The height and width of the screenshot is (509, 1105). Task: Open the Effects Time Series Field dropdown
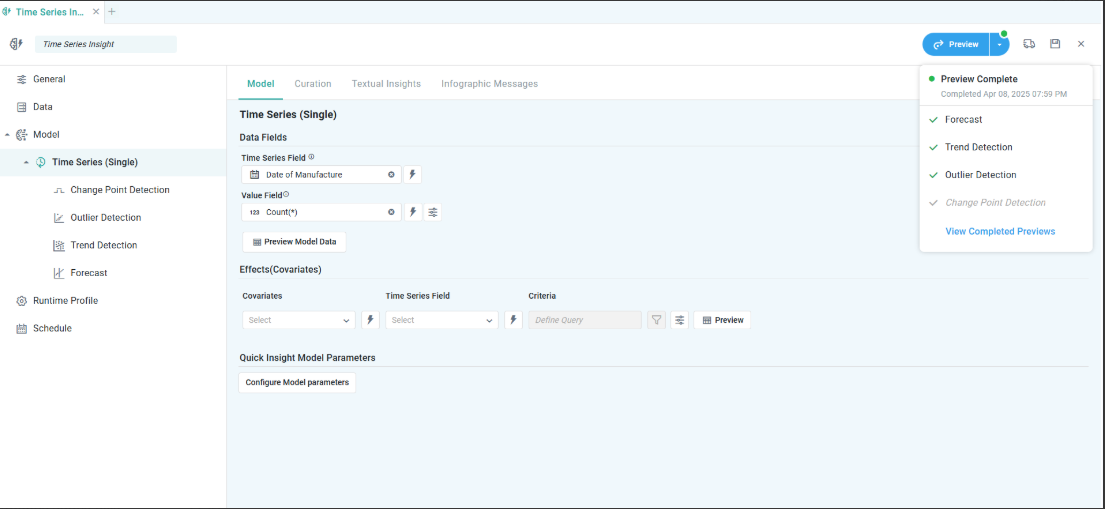pos(441,320)
